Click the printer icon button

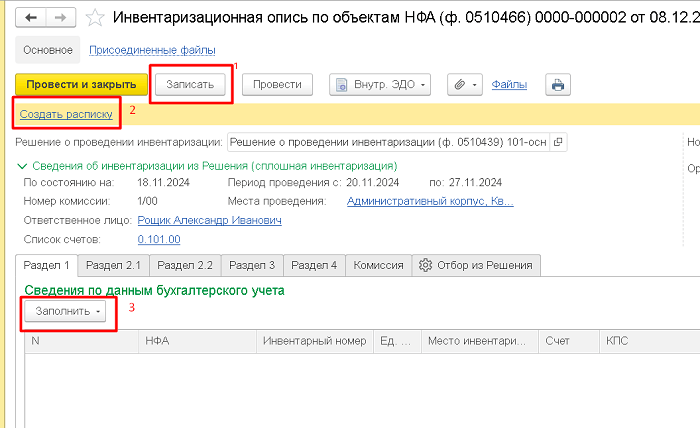tap(557, 85)
